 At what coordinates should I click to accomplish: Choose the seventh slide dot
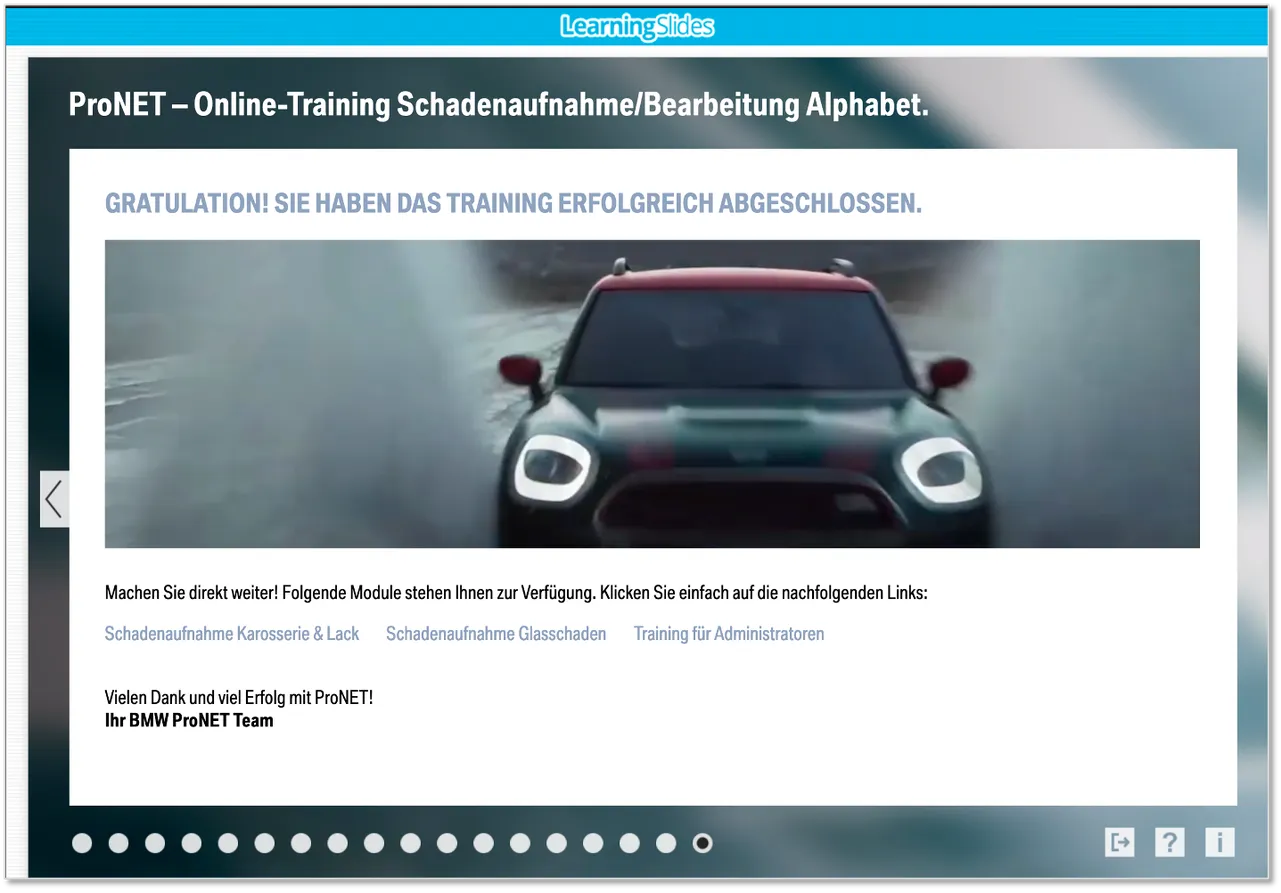(x=301, y=844)
